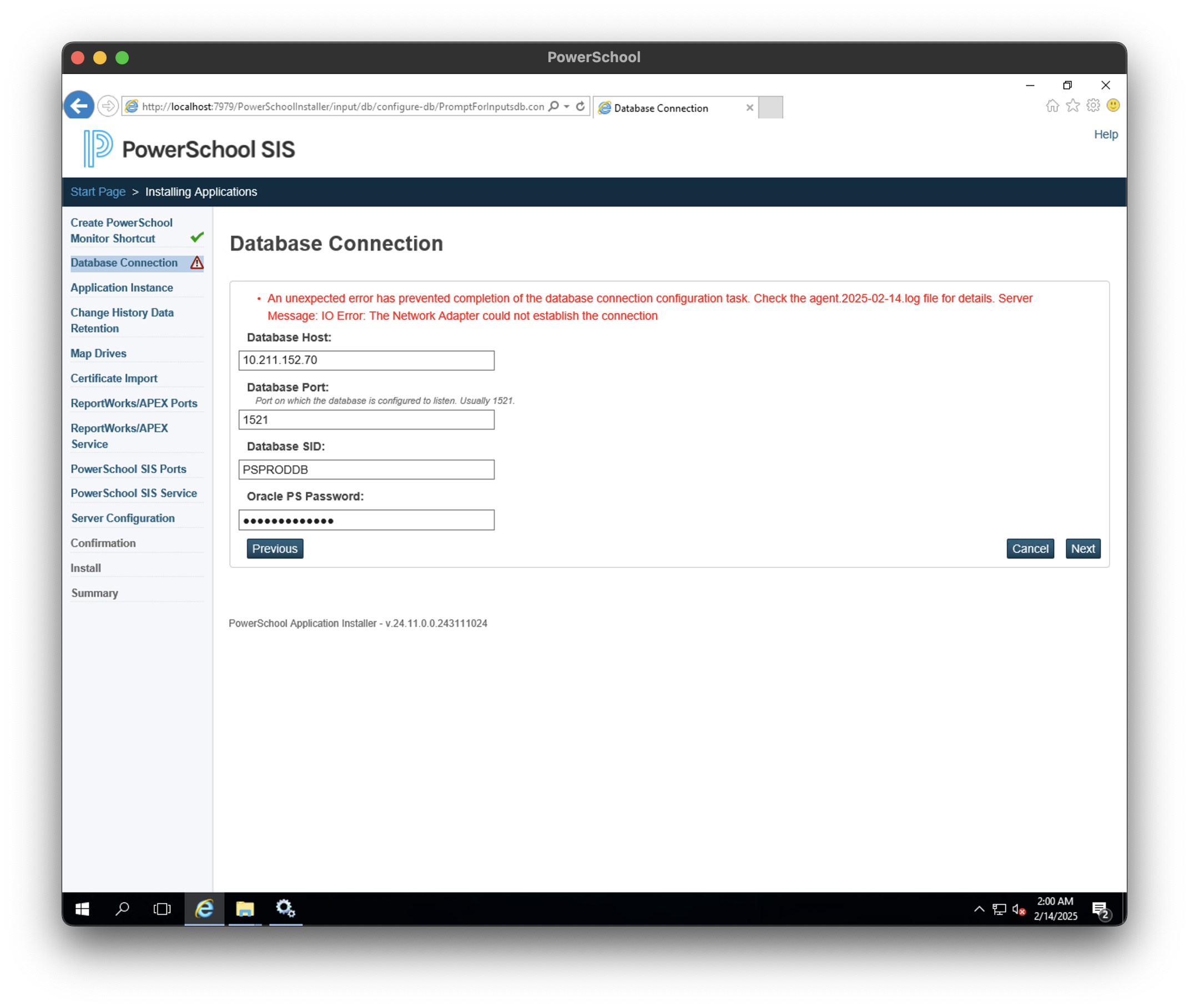Click the Database Port input field
The width and height of the screenshot is (1189, 1008).
[x=366, y=420]
